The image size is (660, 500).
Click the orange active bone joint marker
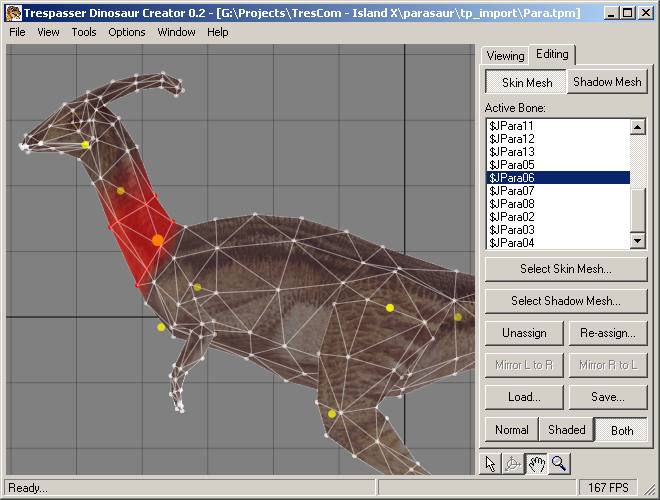pos(158,240)
